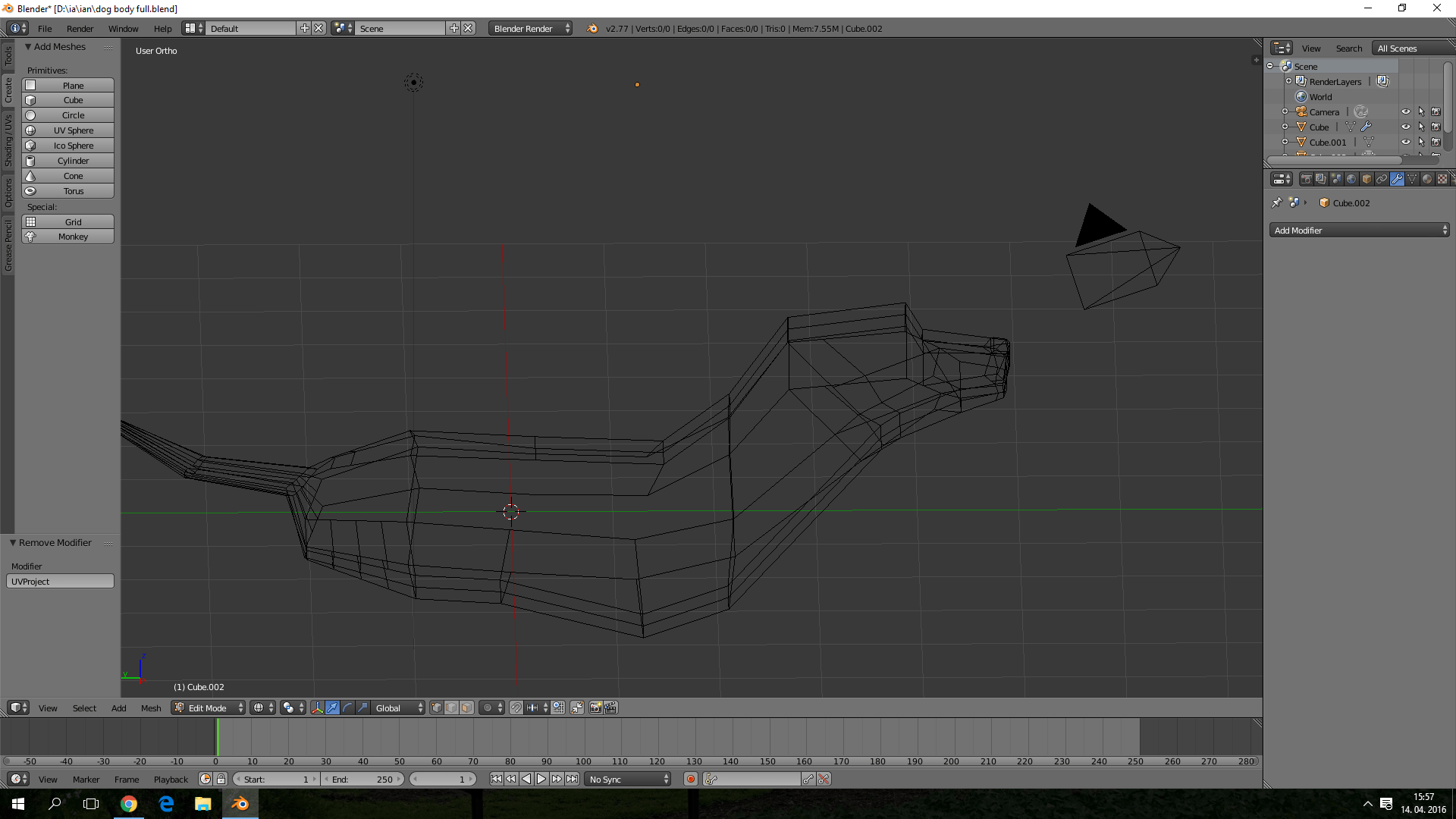Toggle Cube visibility eye in Outliner
The image size is (1456, 819).
click(x=1406, y=127)
